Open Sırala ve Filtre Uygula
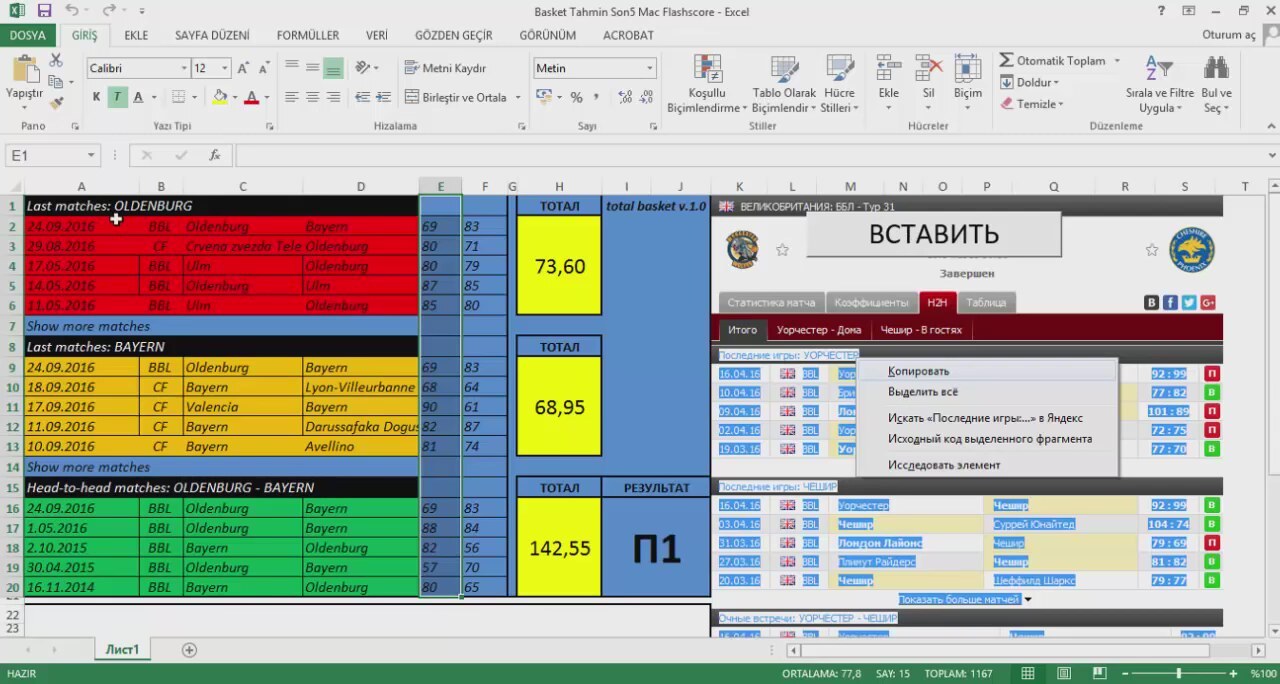Image resolution: width=1280 pixels, height=684 pixels. [1160, 84]
